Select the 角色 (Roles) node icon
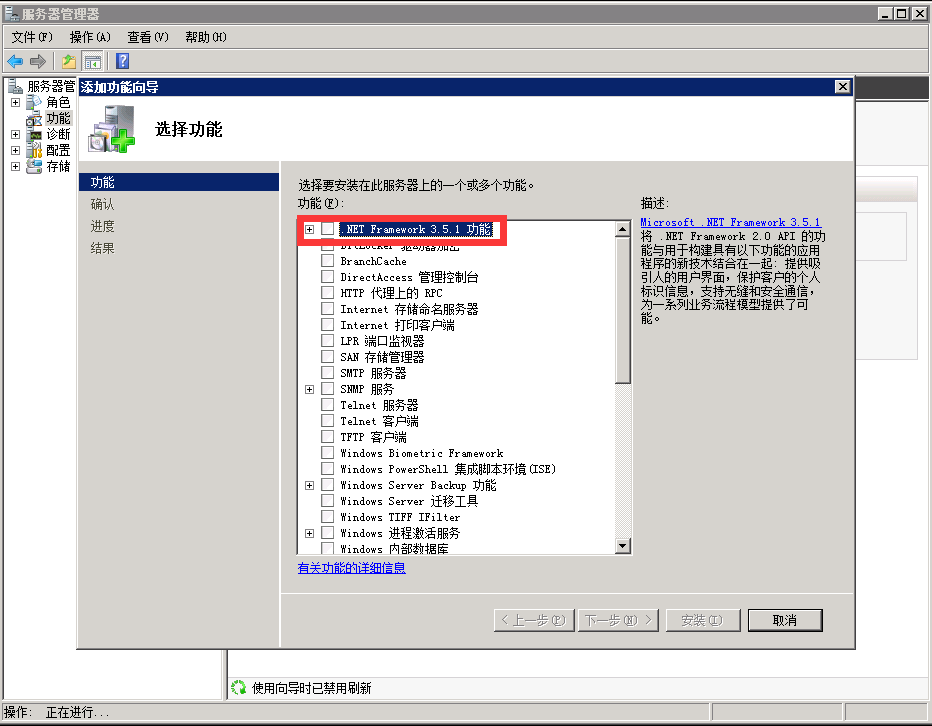932x726 pixels. (35, 102)
